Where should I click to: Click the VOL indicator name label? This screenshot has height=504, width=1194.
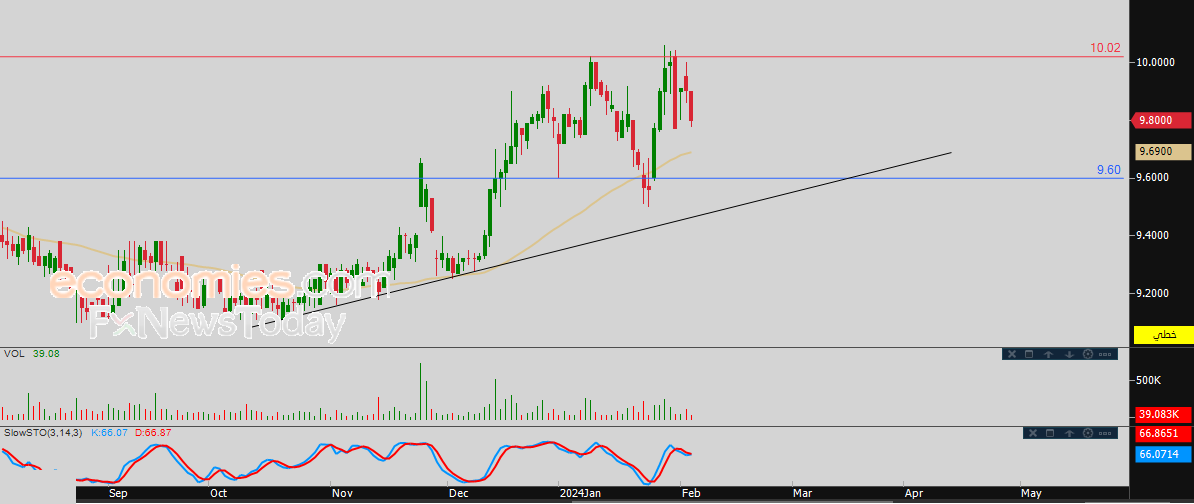tap(14, 354)
